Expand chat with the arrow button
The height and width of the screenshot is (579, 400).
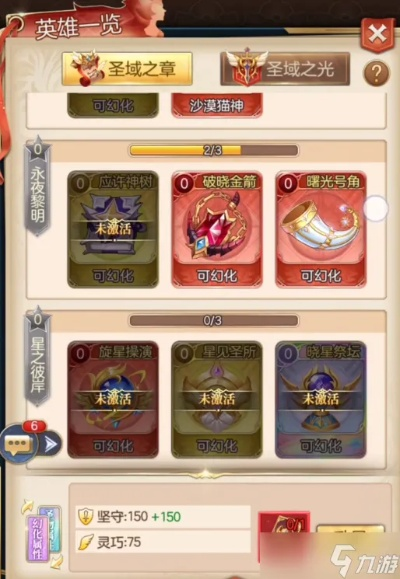click(x=50, y=444)
